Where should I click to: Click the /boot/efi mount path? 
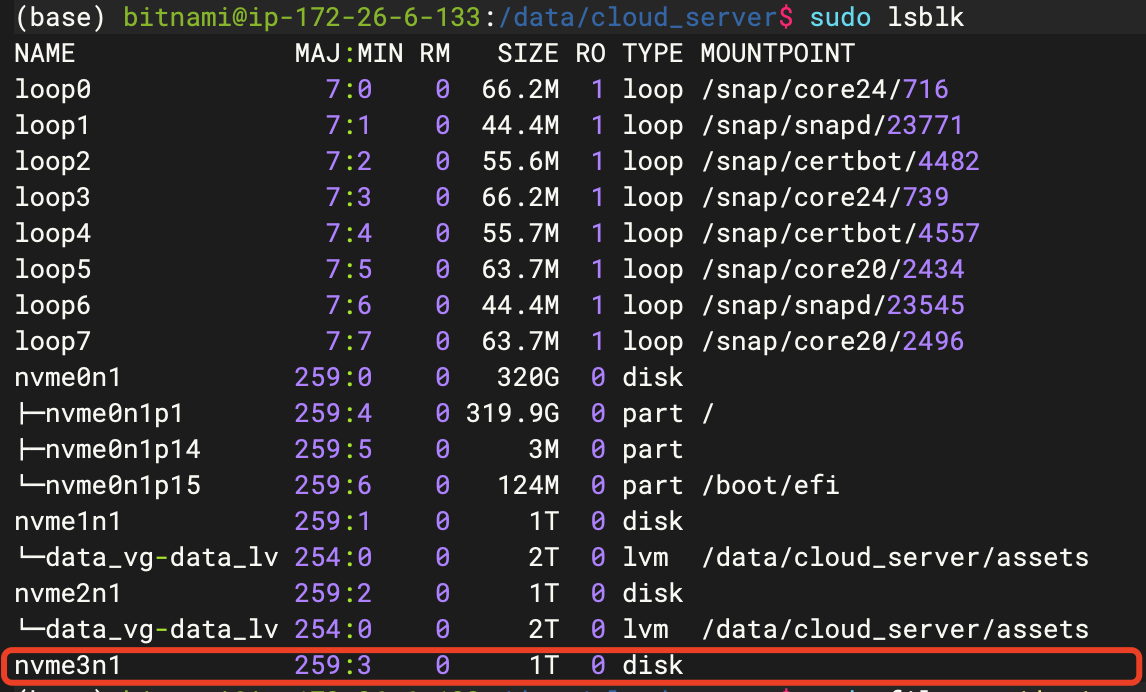(769, 485)
